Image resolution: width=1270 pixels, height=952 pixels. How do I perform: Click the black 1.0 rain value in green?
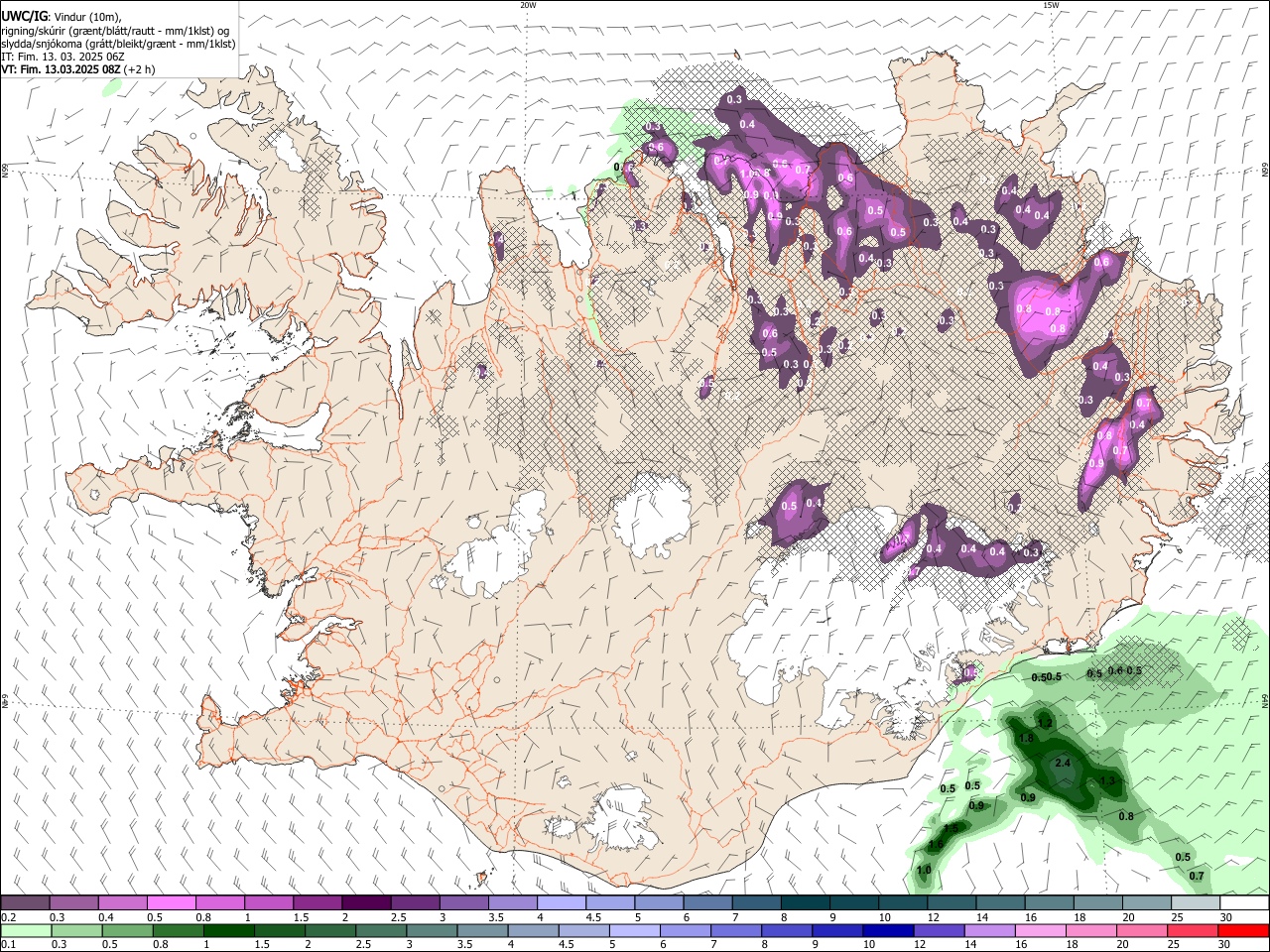924,870
